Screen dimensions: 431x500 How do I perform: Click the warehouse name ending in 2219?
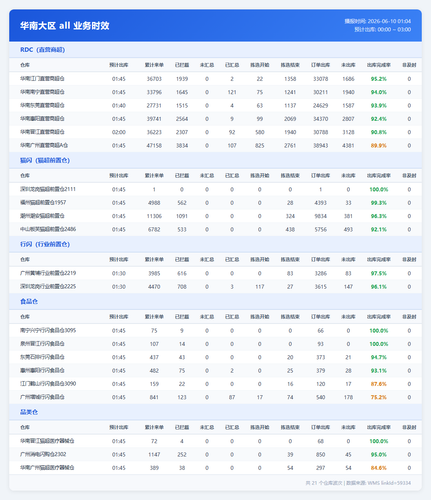(48, 273)
